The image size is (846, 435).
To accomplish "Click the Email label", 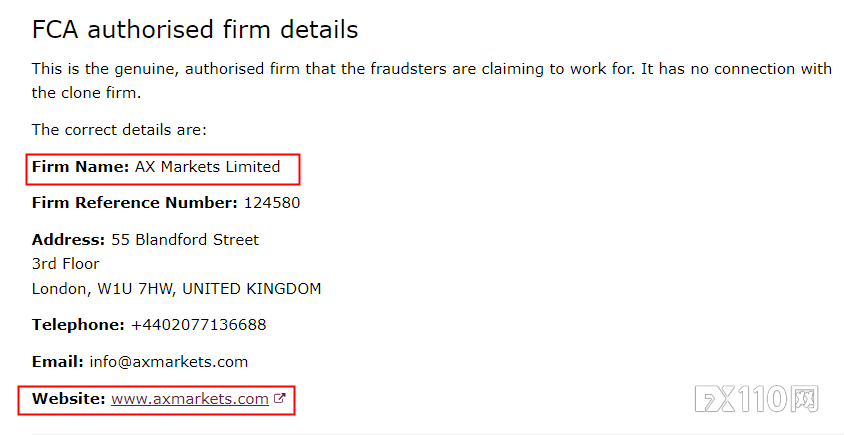I will [x=58, y=362].
